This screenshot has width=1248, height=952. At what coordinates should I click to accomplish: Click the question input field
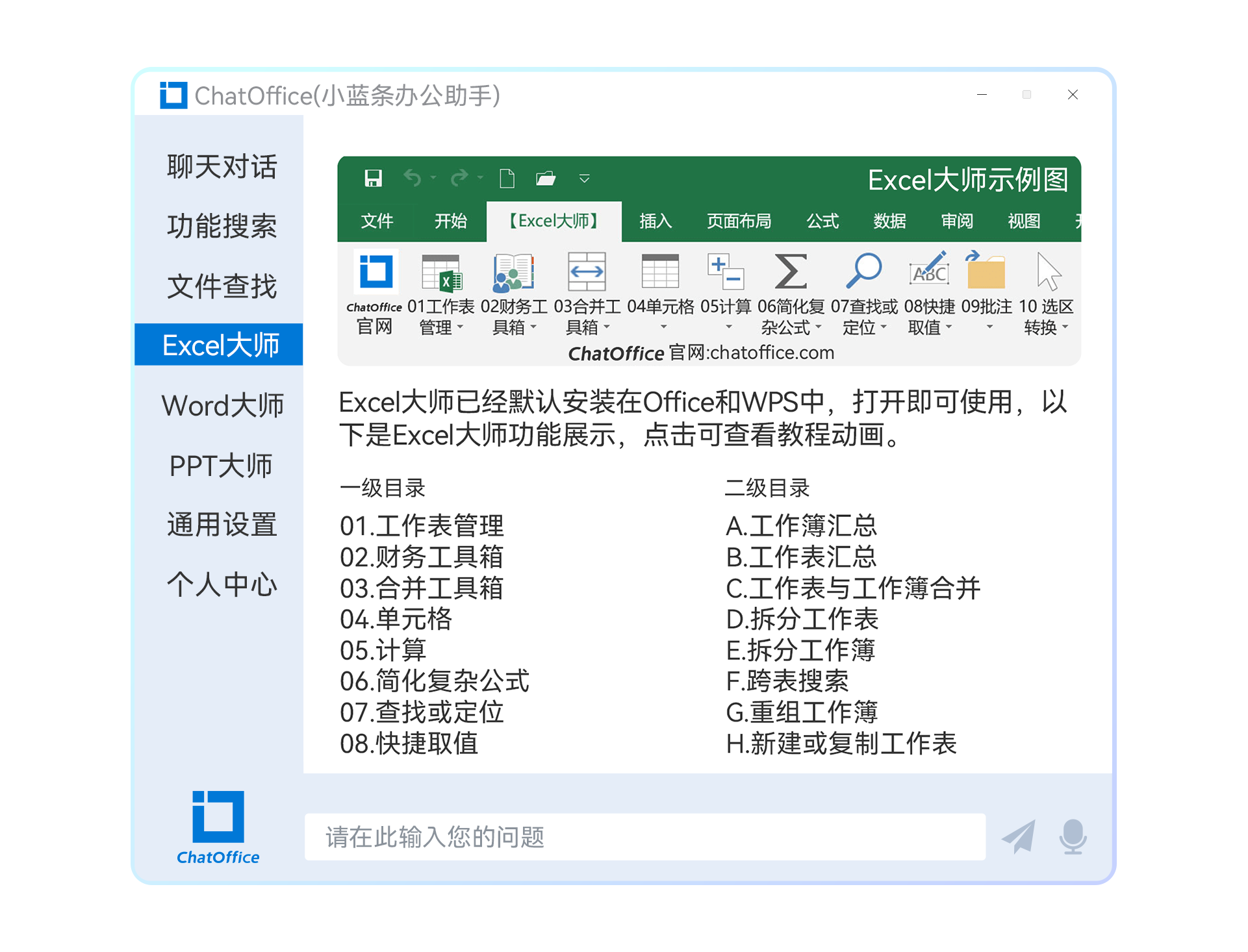click(x=645, y=837)
